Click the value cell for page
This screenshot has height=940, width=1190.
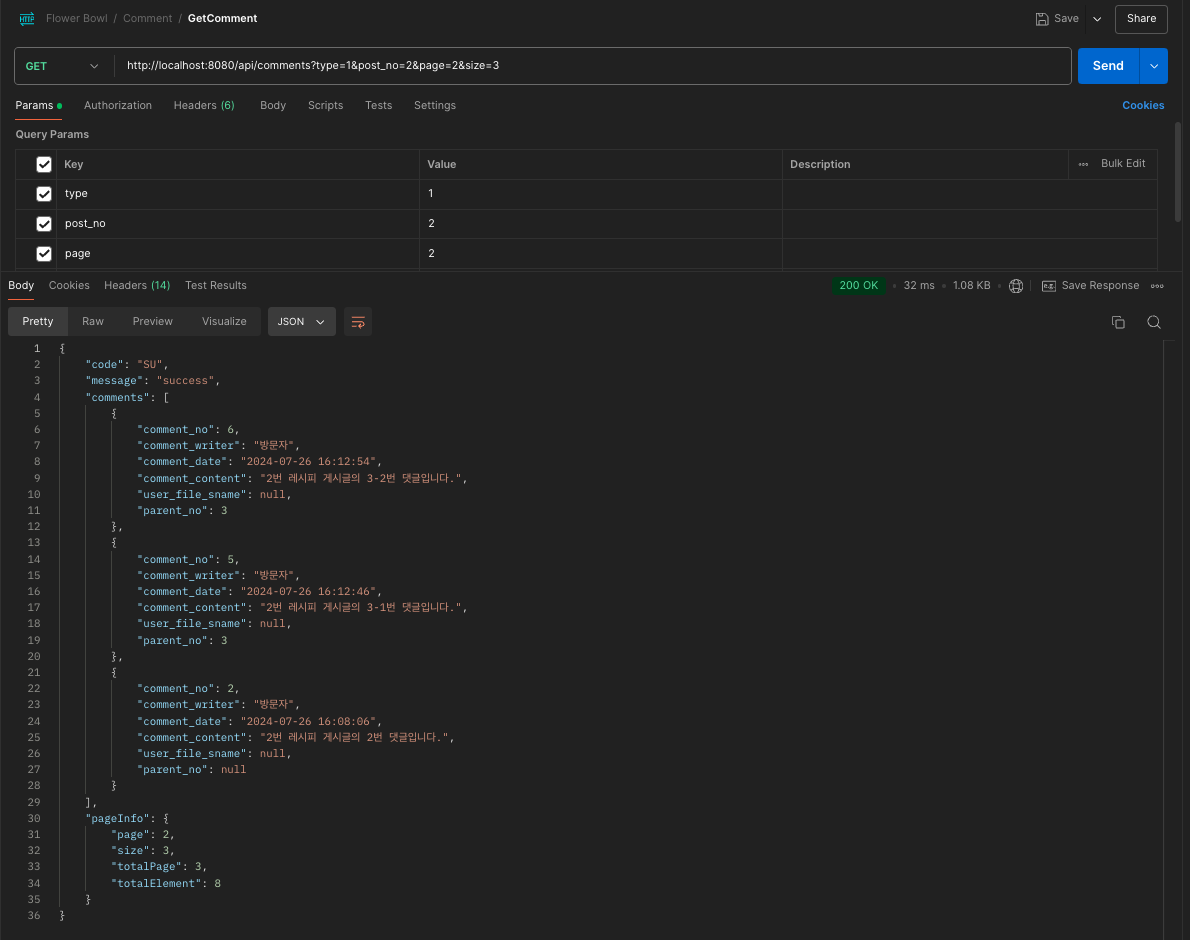[x=600, y=253]
